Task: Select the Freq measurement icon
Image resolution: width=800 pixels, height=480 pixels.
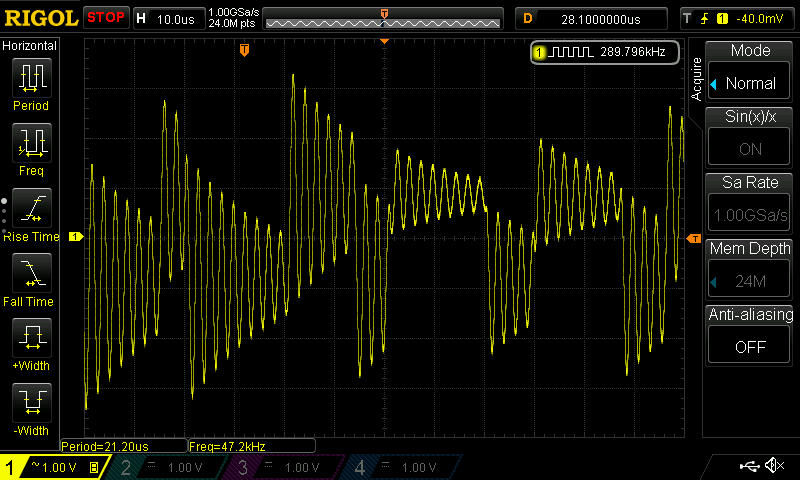Action: [x=31, y=143]
